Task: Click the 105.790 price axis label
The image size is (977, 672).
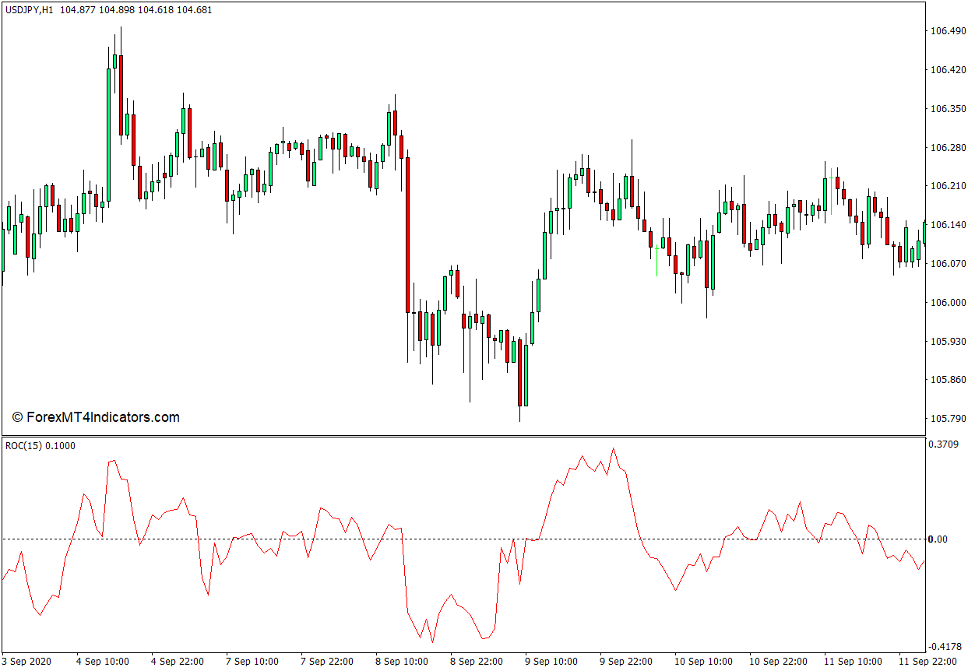Action: [x=948, y=418]
